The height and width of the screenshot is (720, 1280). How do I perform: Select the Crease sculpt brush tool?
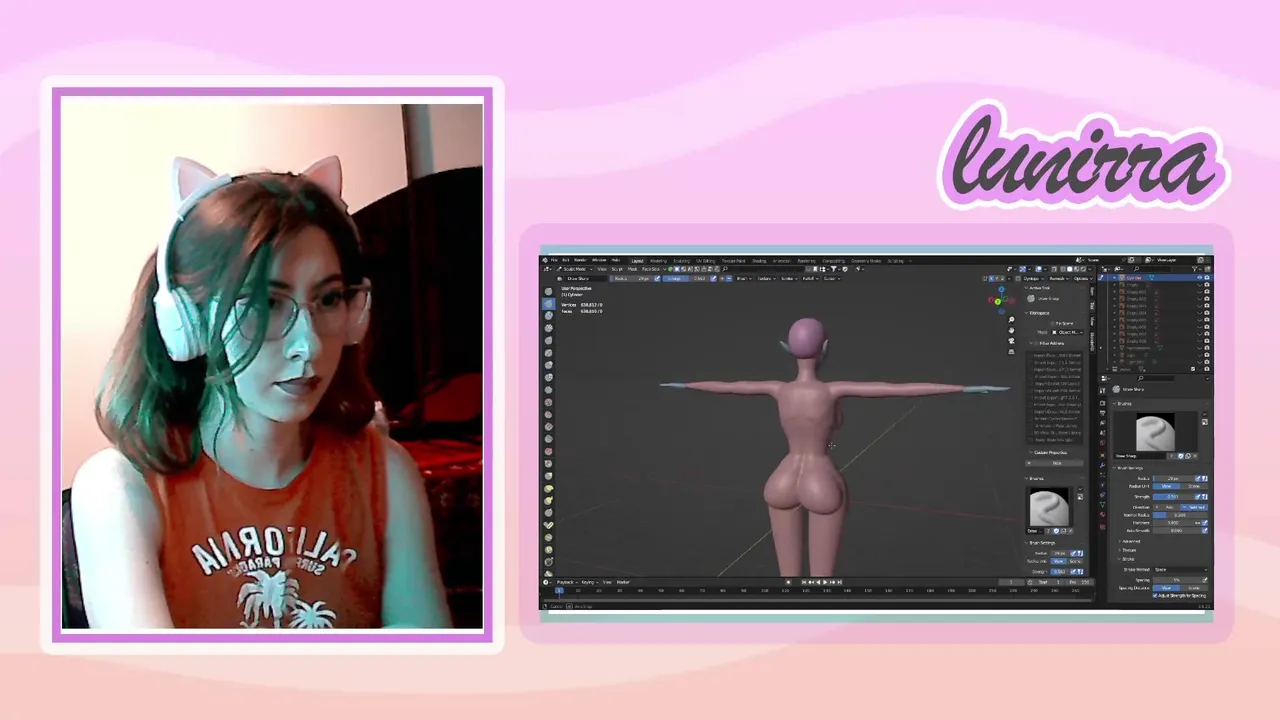click(548, 390)
